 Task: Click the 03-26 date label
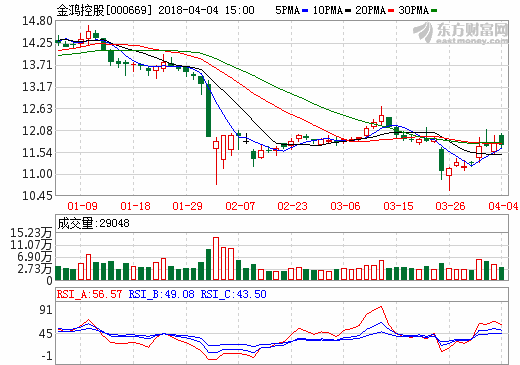pyautogui.click(x=450, y=206)
